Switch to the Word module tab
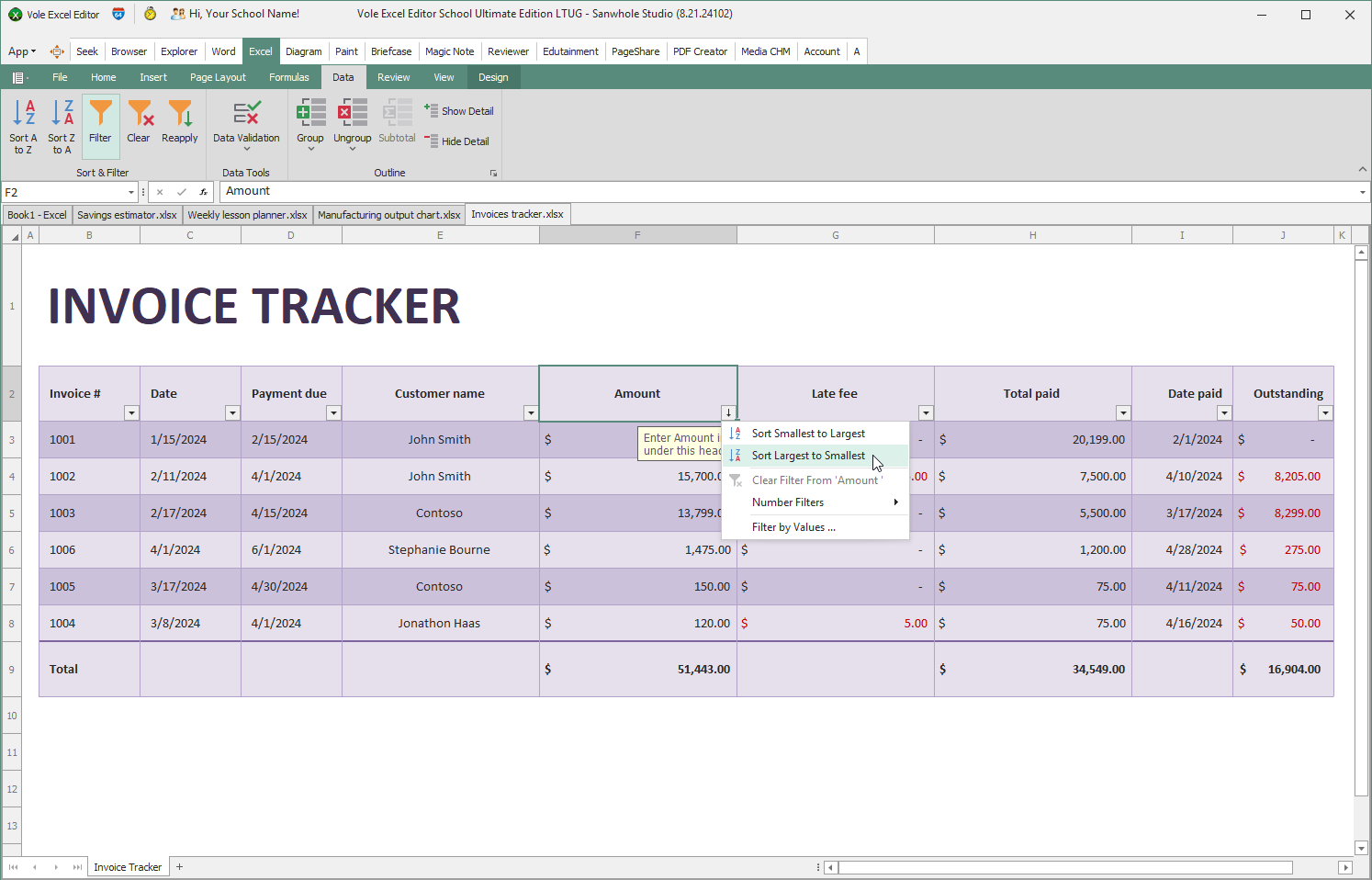 (223, 51)
